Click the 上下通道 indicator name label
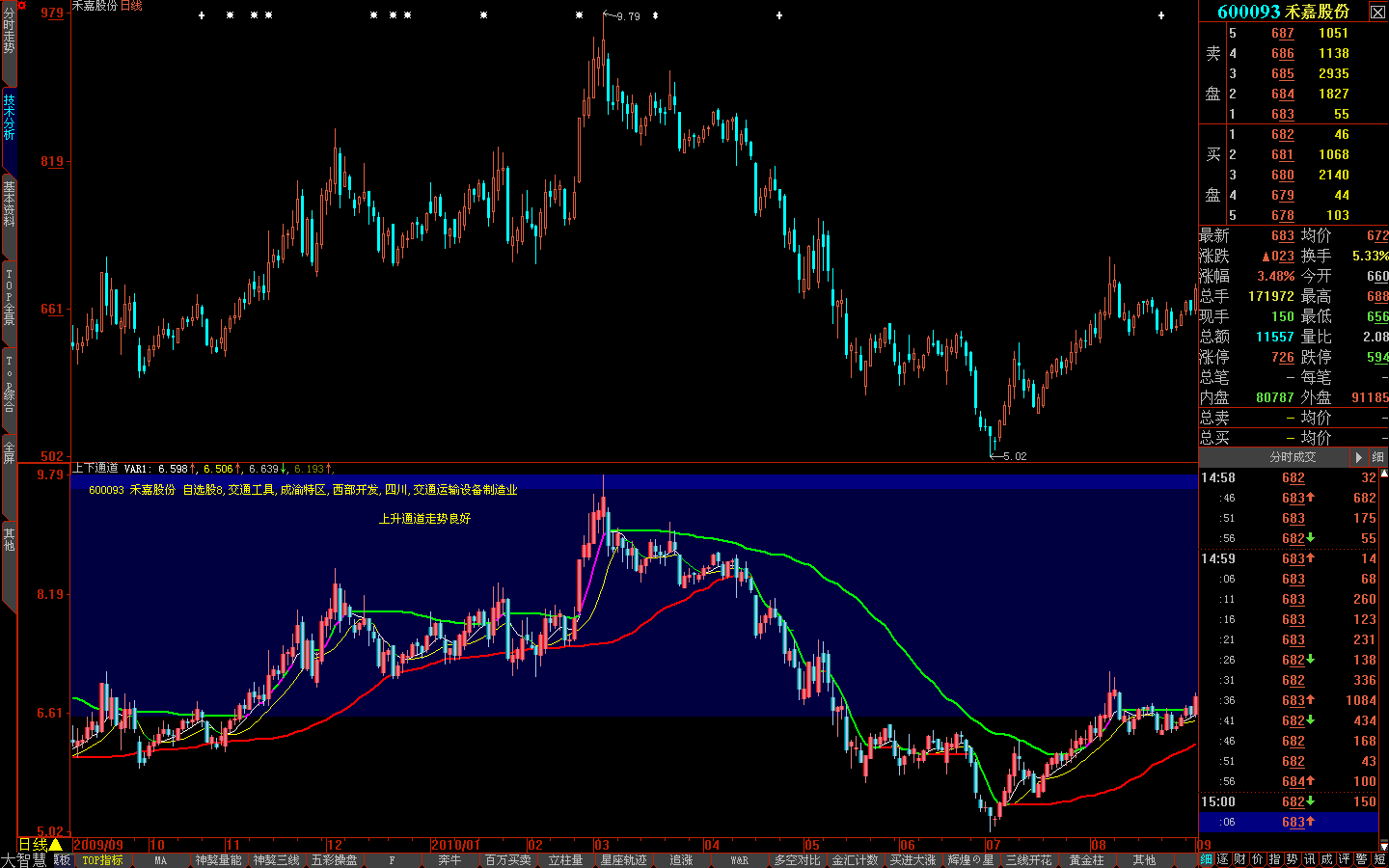Viewport: 1389px width, 868px height. point(95,469)
